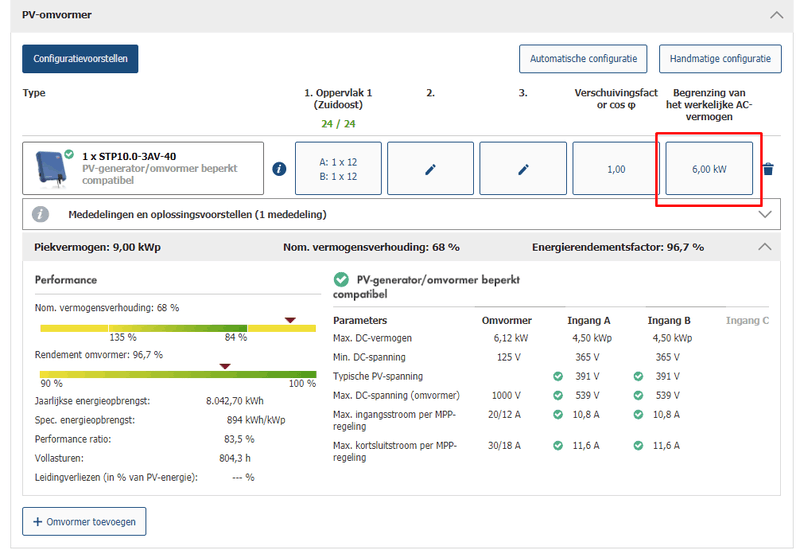Click the grey info icon in Mededelingen bar
The width and height of the screenshot is (800, 550).
[41, 214]
